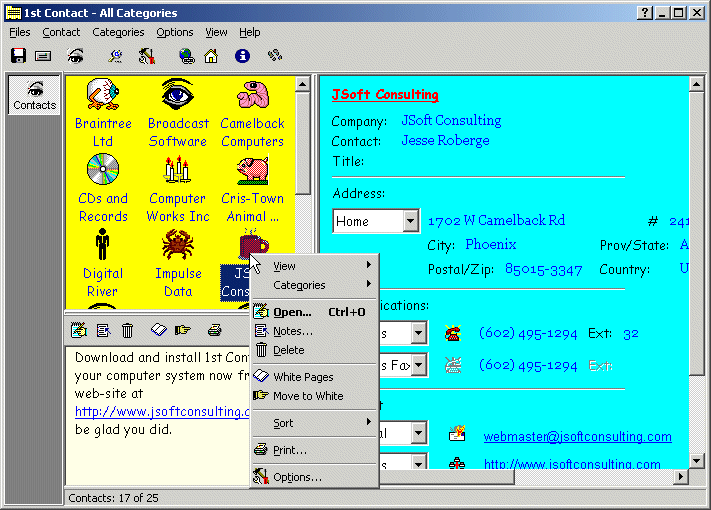Screen dimensions: 711x510
Task: Select the Cris-Town Animal contact
Action: (x=253, y=188)
